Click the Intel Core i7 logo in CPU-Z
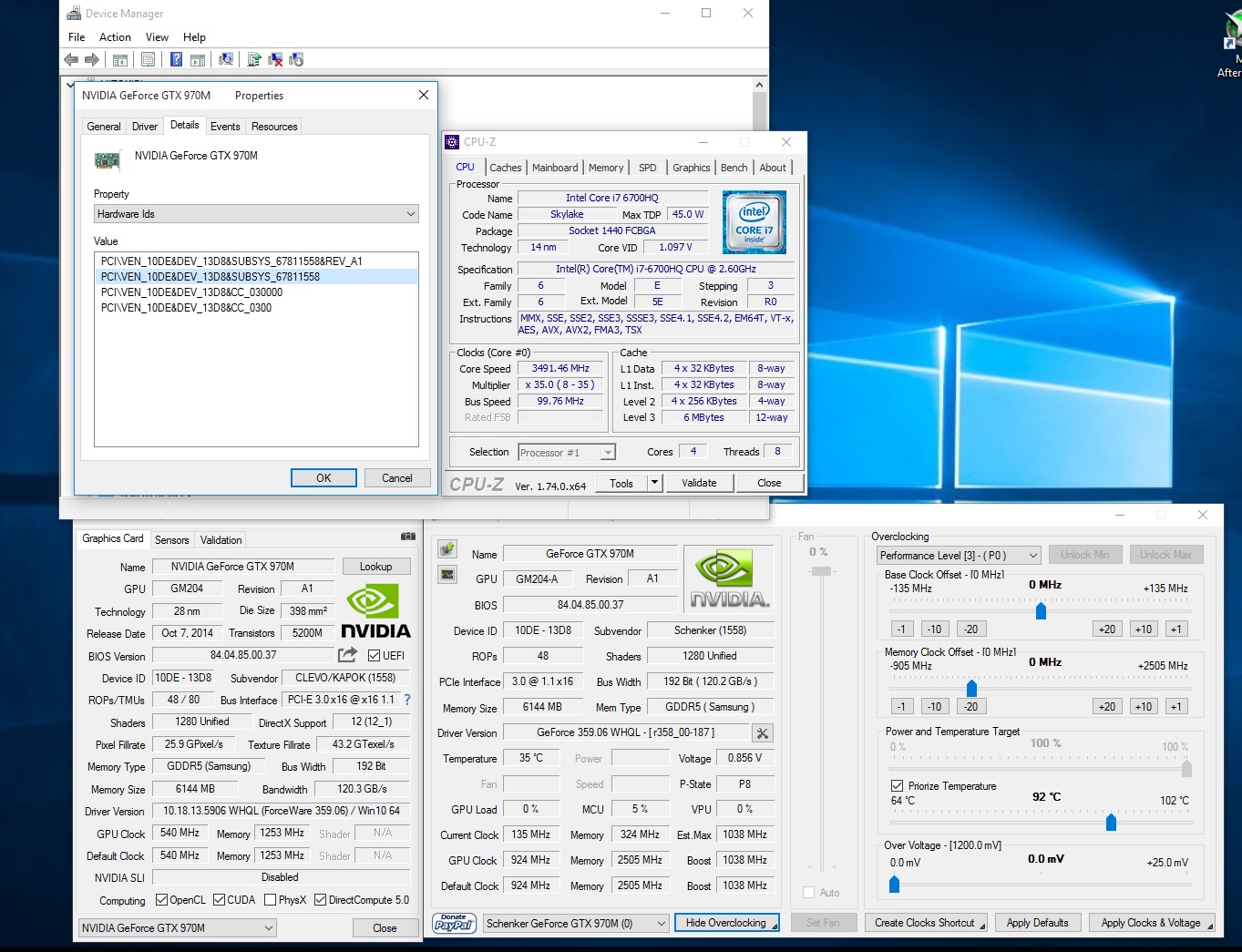Image resolution: width=1242 pixels, height=952 pixels. 754,222
